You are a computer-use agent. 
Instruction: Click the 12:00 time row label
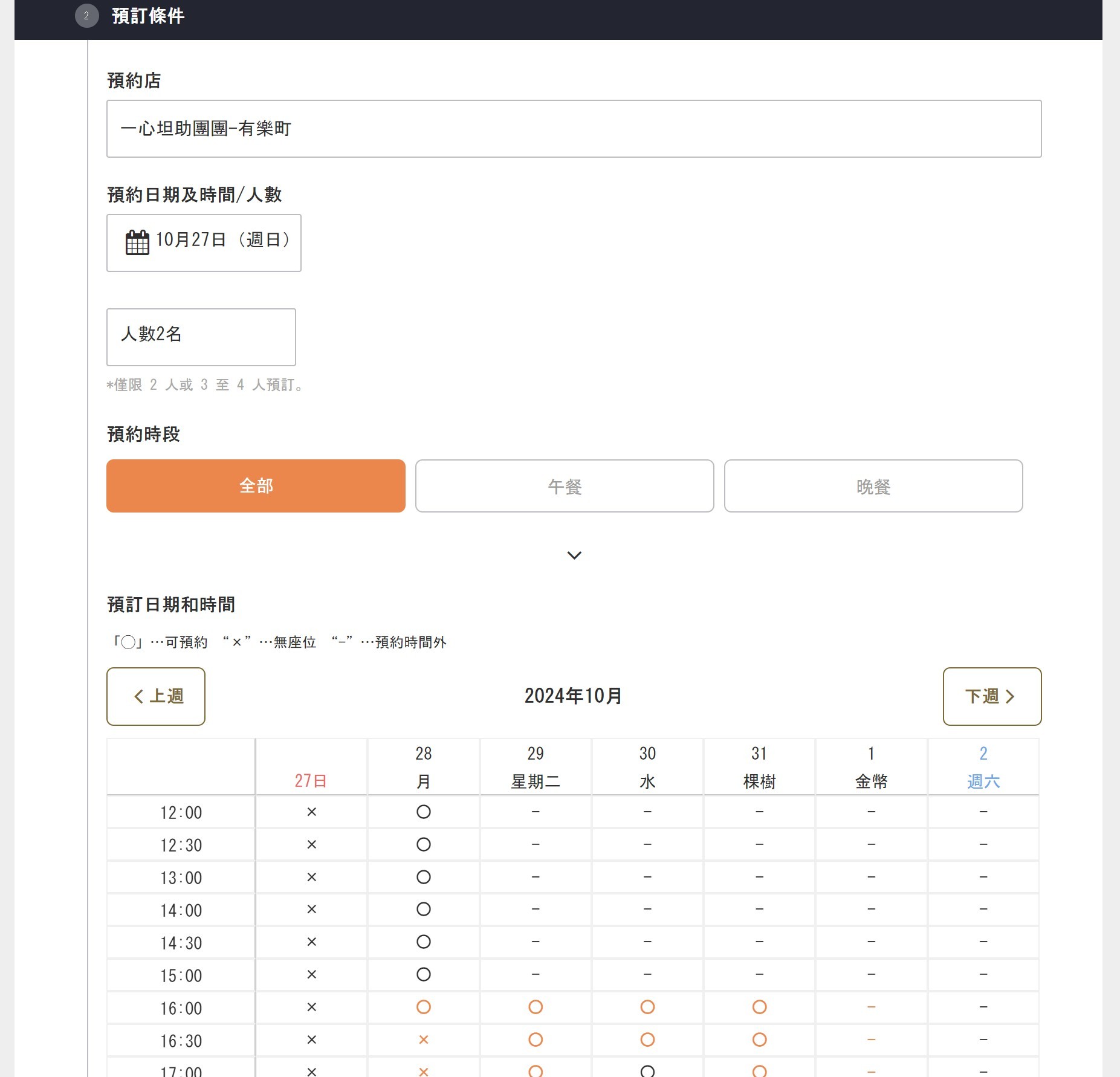click(181, 812)
